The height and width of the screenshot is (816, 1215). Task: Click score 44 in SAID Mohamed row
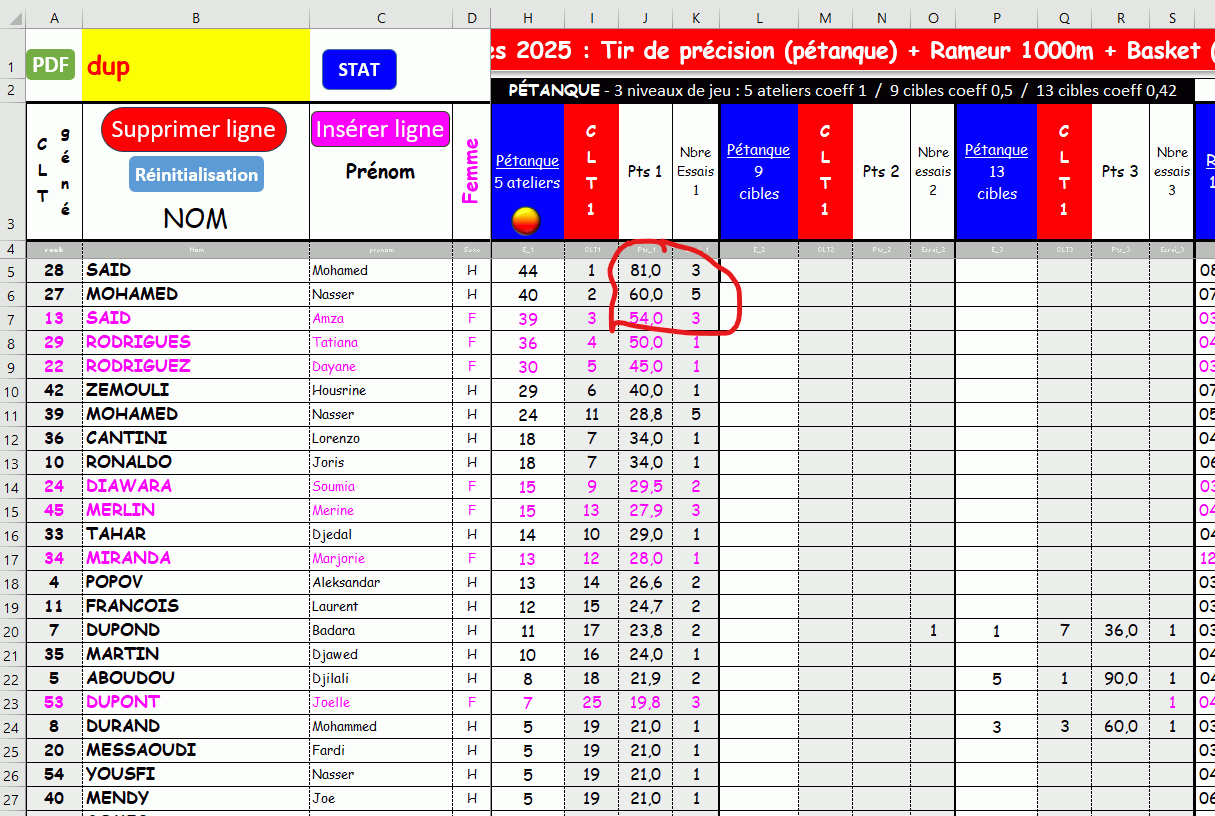(x=527, y=270)
